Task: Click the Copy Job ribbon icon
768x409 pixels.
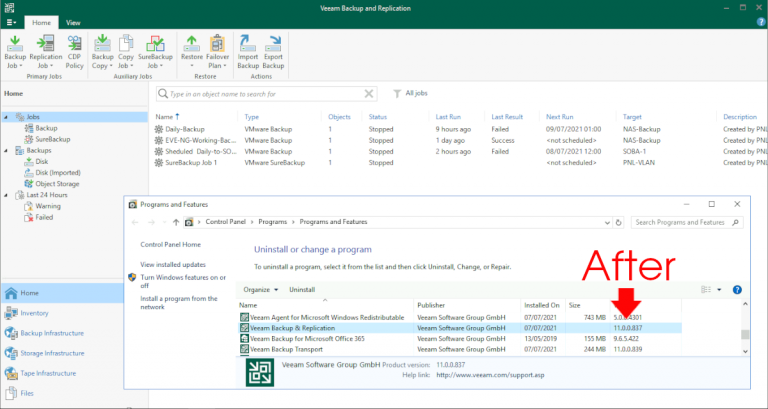Action: coord(125,52)
